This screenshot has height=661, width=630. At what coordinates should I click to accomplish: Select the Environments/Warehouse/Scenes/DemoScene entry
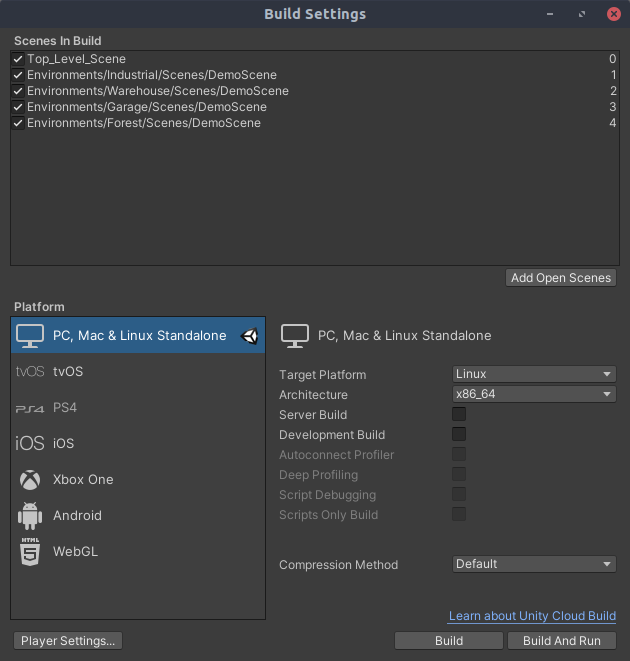pyautogui.click(x=315, y=91)
